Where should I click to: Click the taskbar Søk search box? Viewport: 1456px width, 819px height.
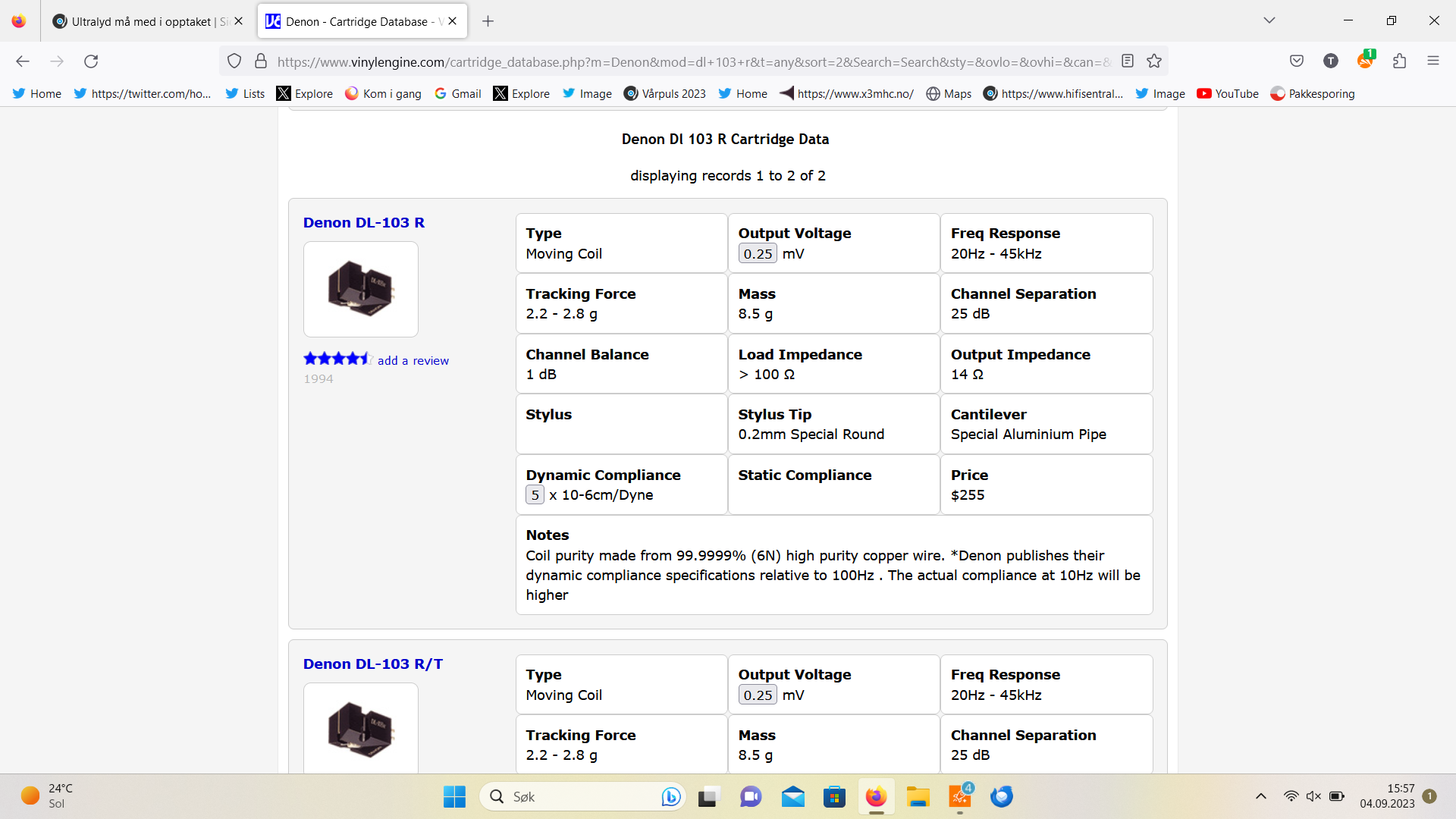pos(582,796)
